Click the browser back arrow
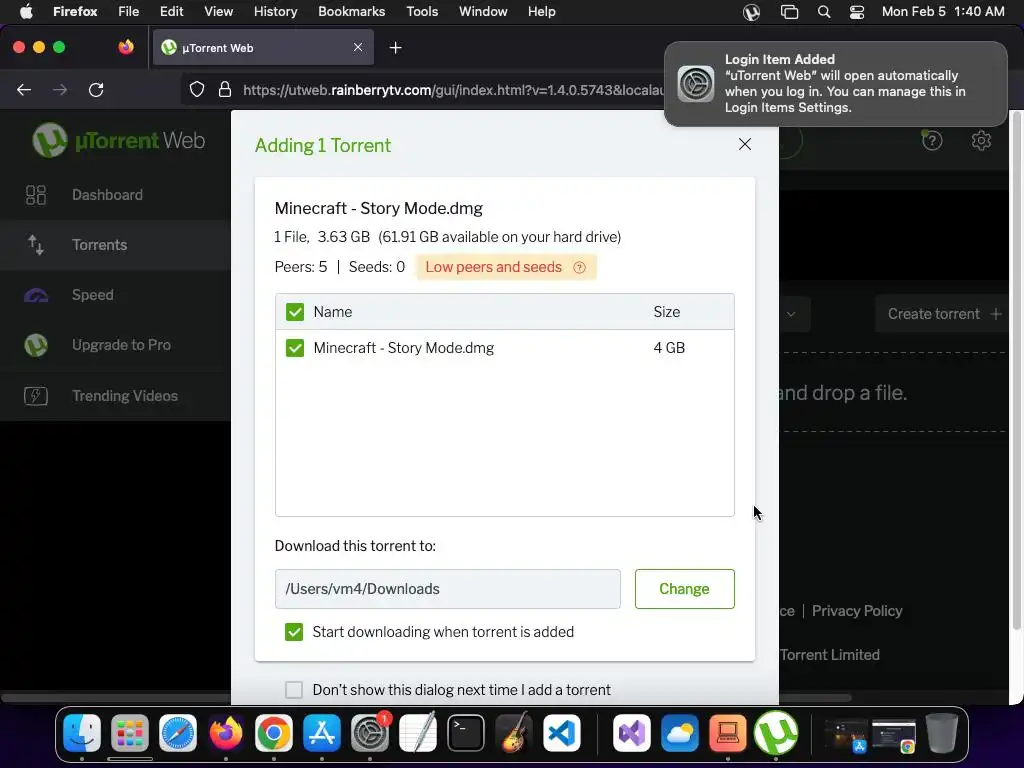The width and height of the screenshot is (1024, 768). click(x=24, y=89)
